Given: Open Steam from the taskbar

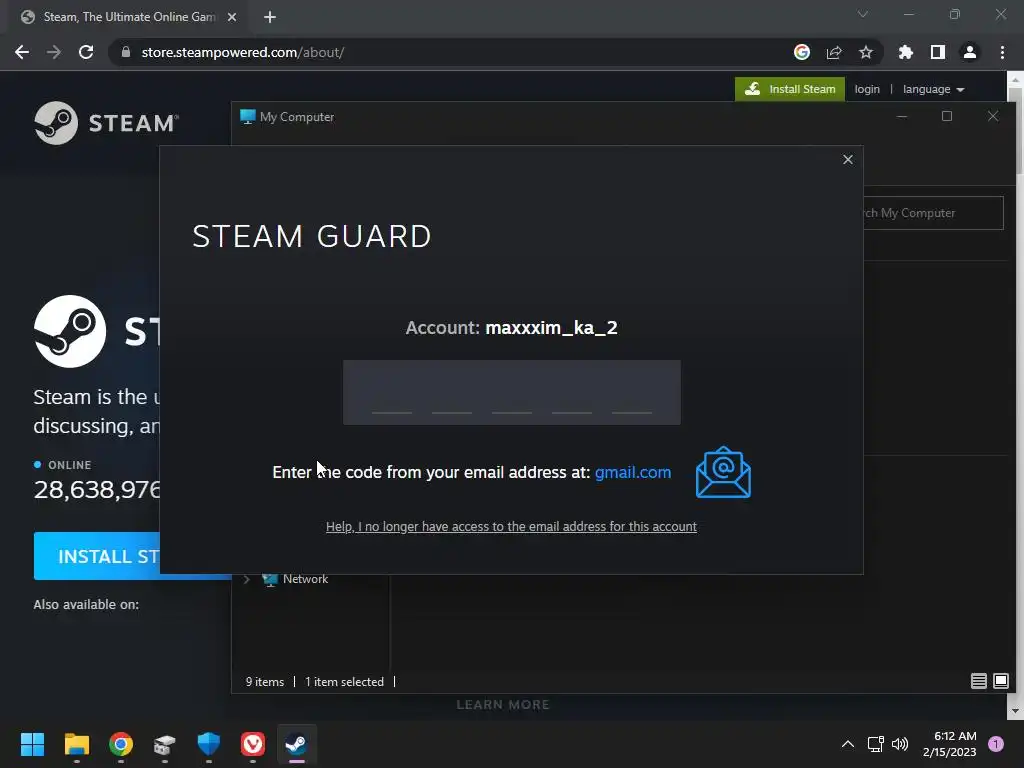Looking at the screenshot, I should click(x=296, y=744).
